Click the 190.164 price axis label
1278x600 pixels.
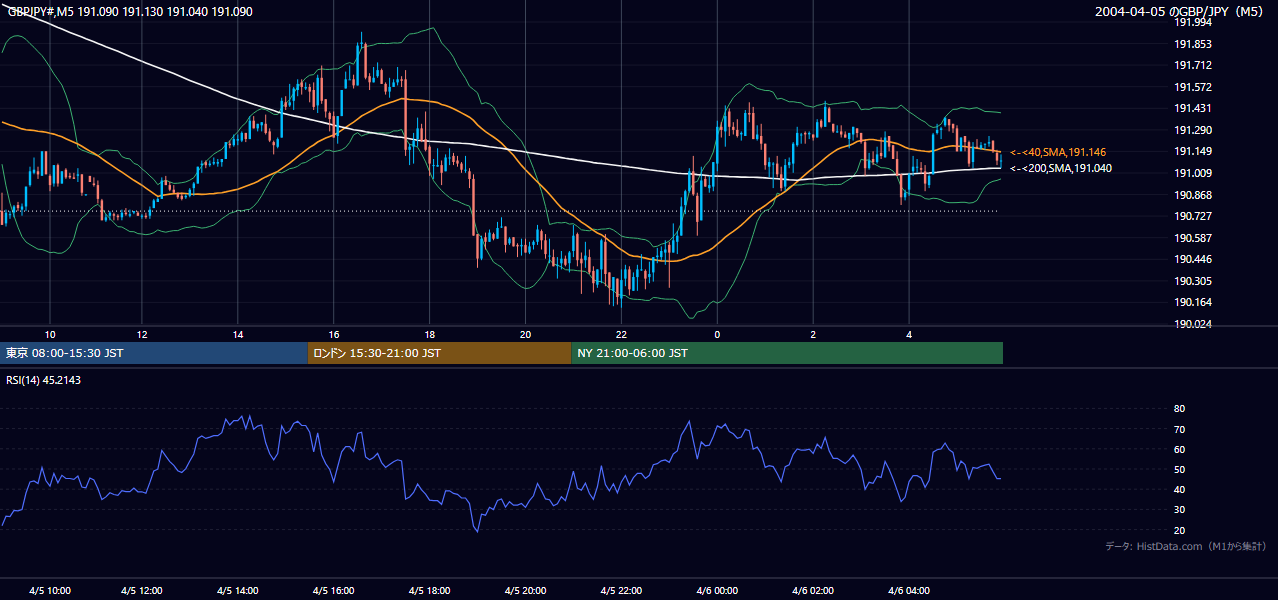[1193, 302]
